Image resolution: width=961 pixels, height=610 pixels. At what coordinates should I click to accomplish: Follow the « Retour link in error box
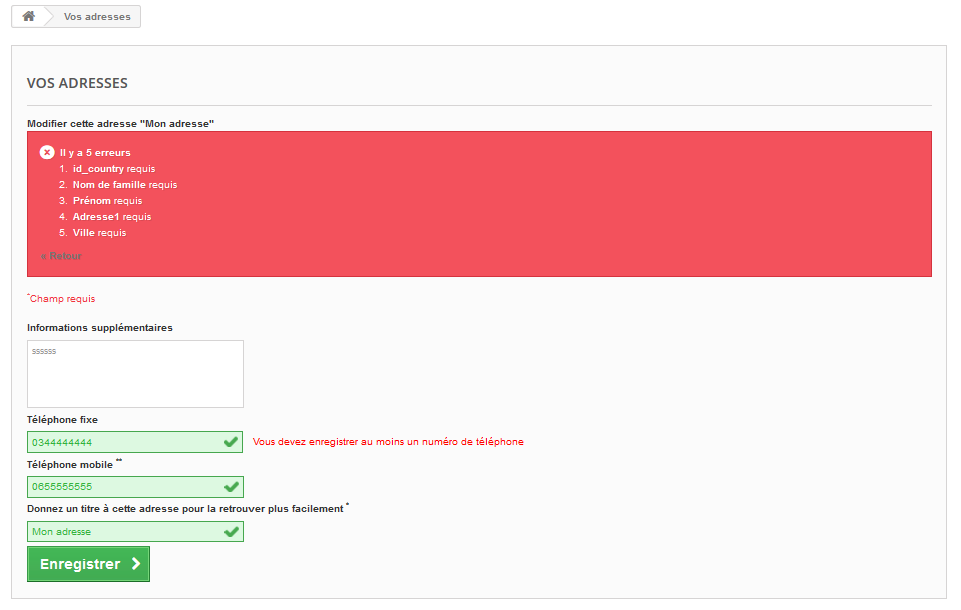tap(61, 256)
